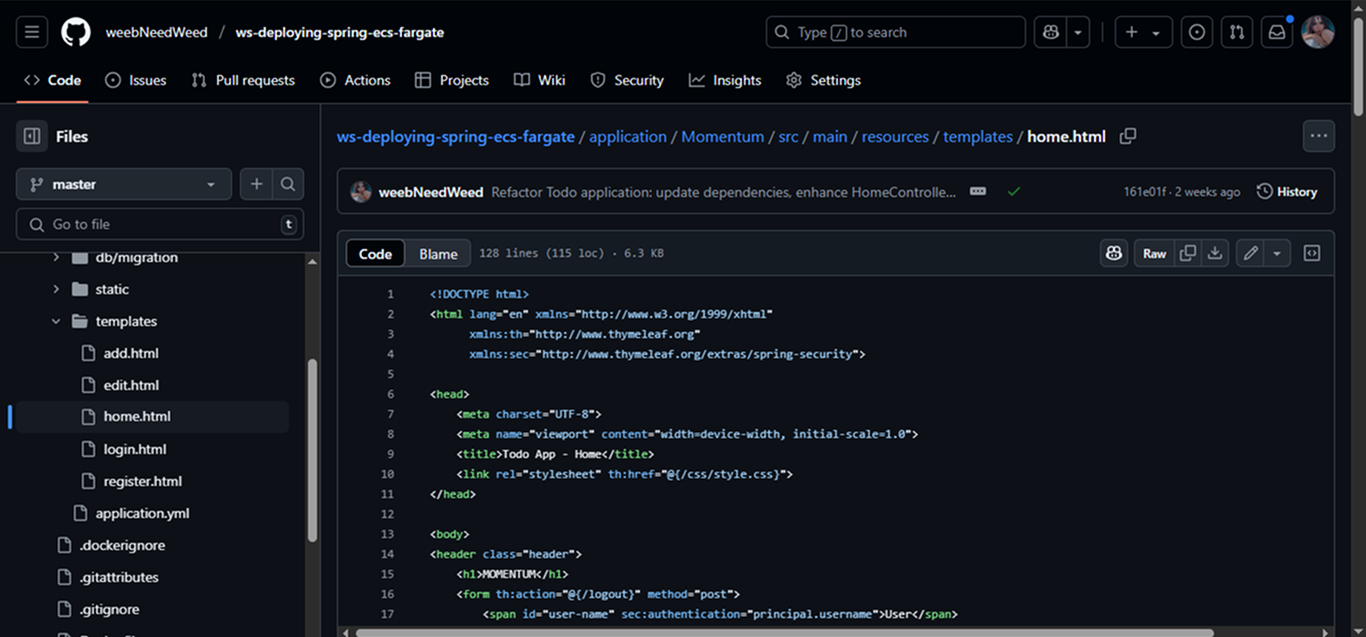This screenshot has width=1366, height=637.
Task: Open the Insights tab
Action: pyautogui.click(x=725, y=80)
